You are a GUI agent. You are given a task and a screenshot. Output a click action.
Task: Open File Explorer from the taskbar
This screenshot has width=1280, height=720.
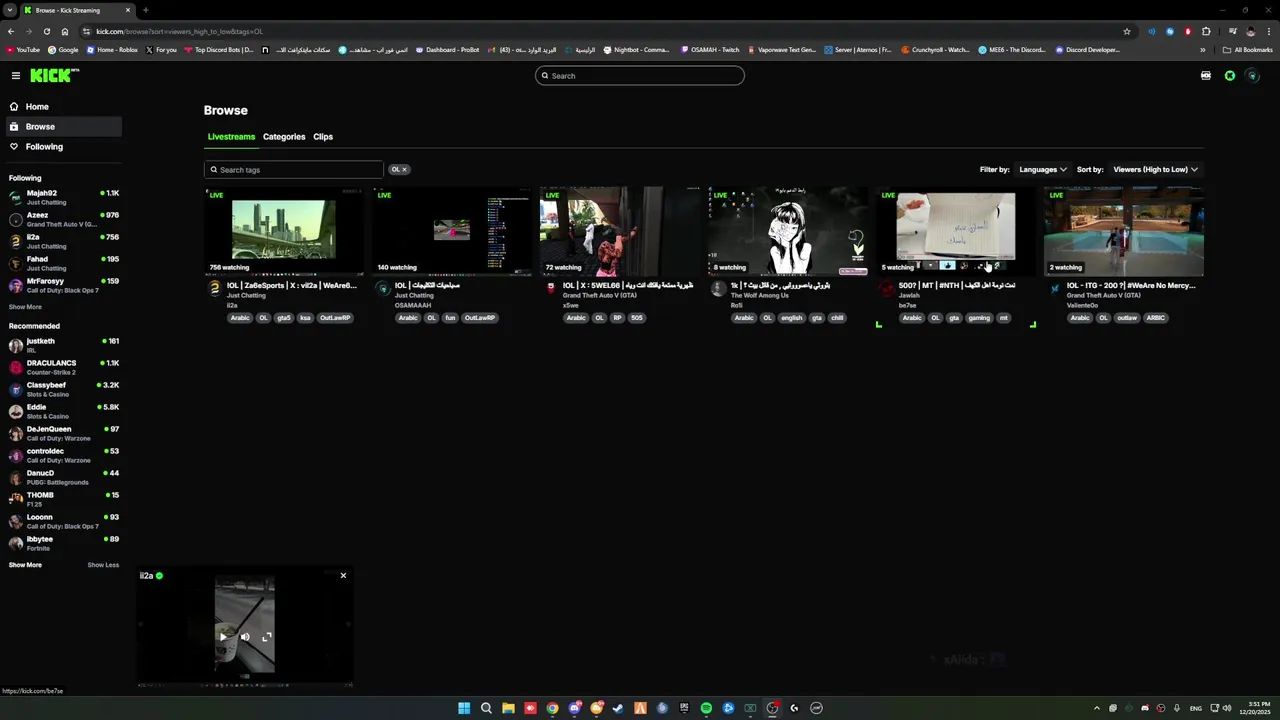point(508,708)
